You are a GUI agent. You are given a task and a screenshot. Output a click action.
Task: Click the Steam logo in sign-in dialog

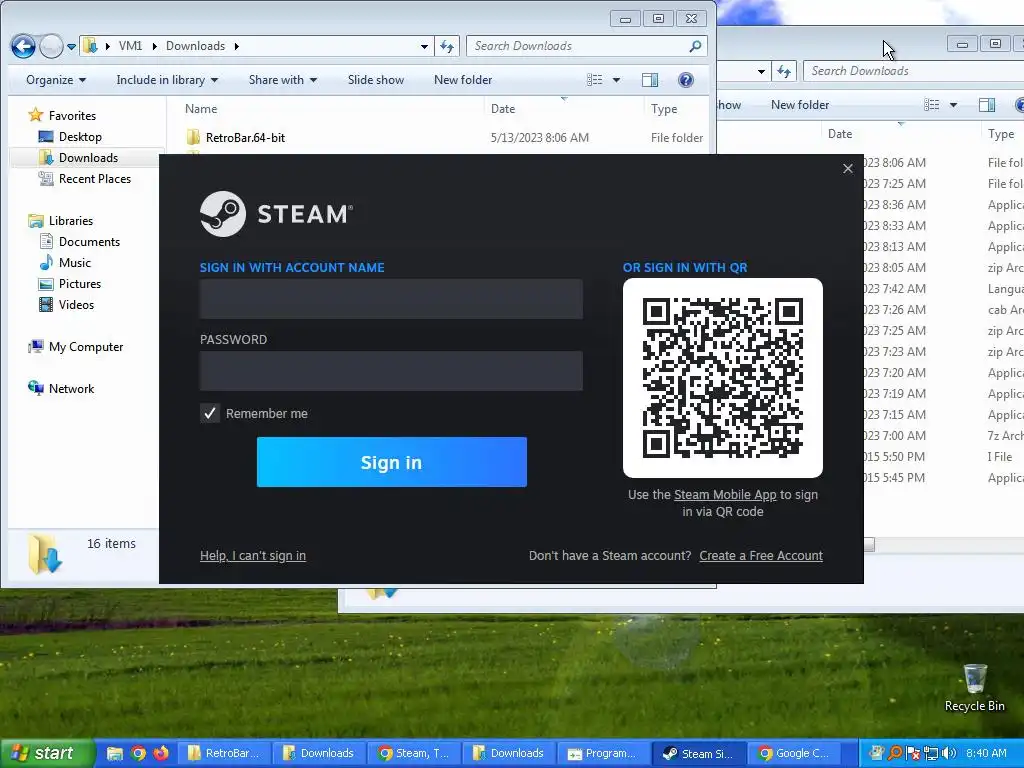tap(276, 214)
